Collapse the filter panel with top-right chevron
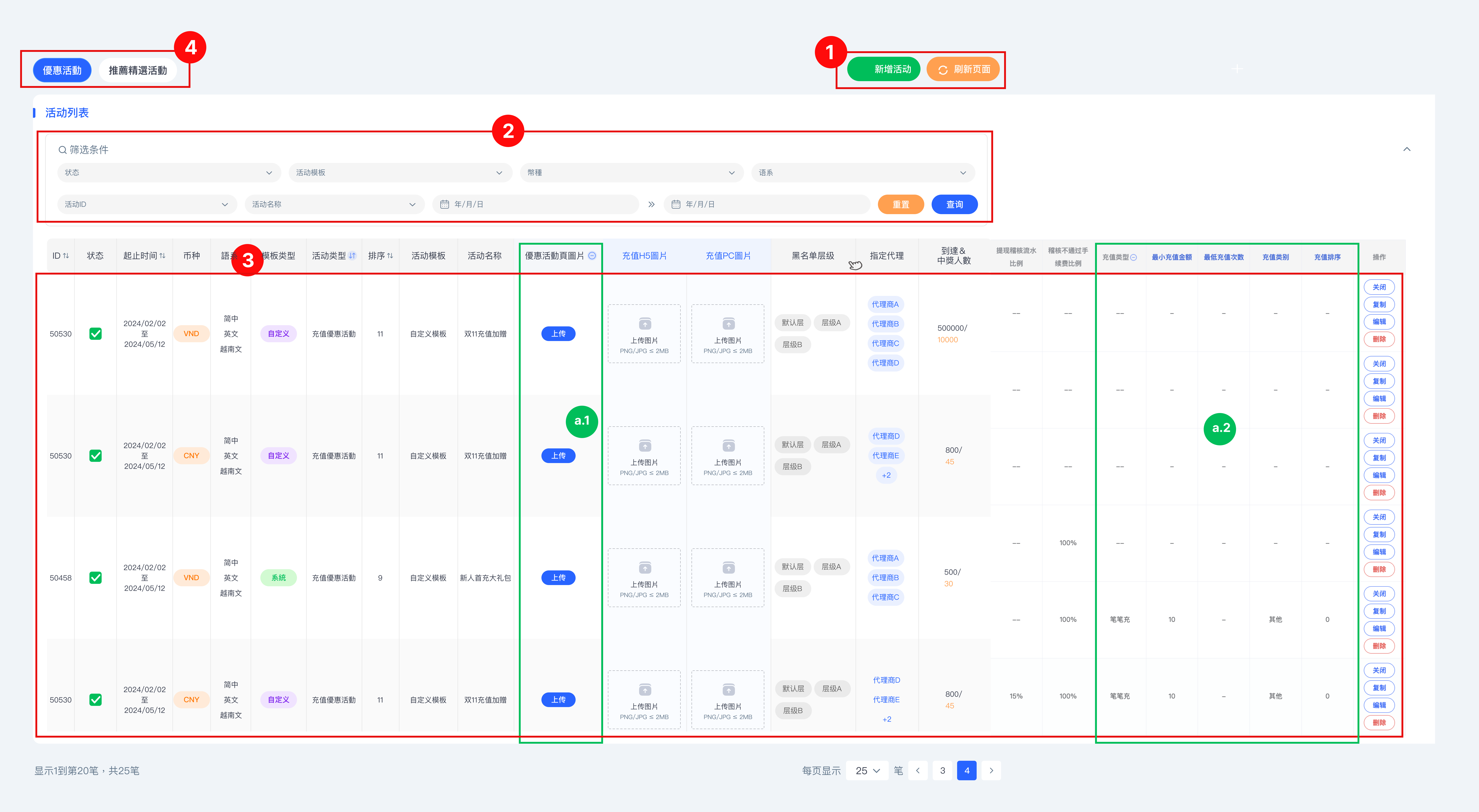This screenshot has height=812, width=1479. (x=1407, y=149)
